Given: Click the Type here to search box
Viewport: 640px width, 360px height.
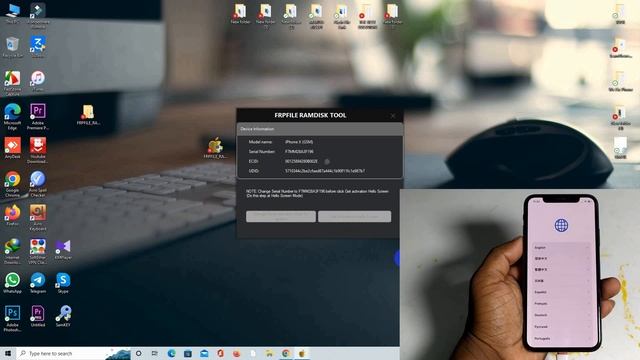Looking at the screenshot, I should pyautogui.click(x=73, y=353).
